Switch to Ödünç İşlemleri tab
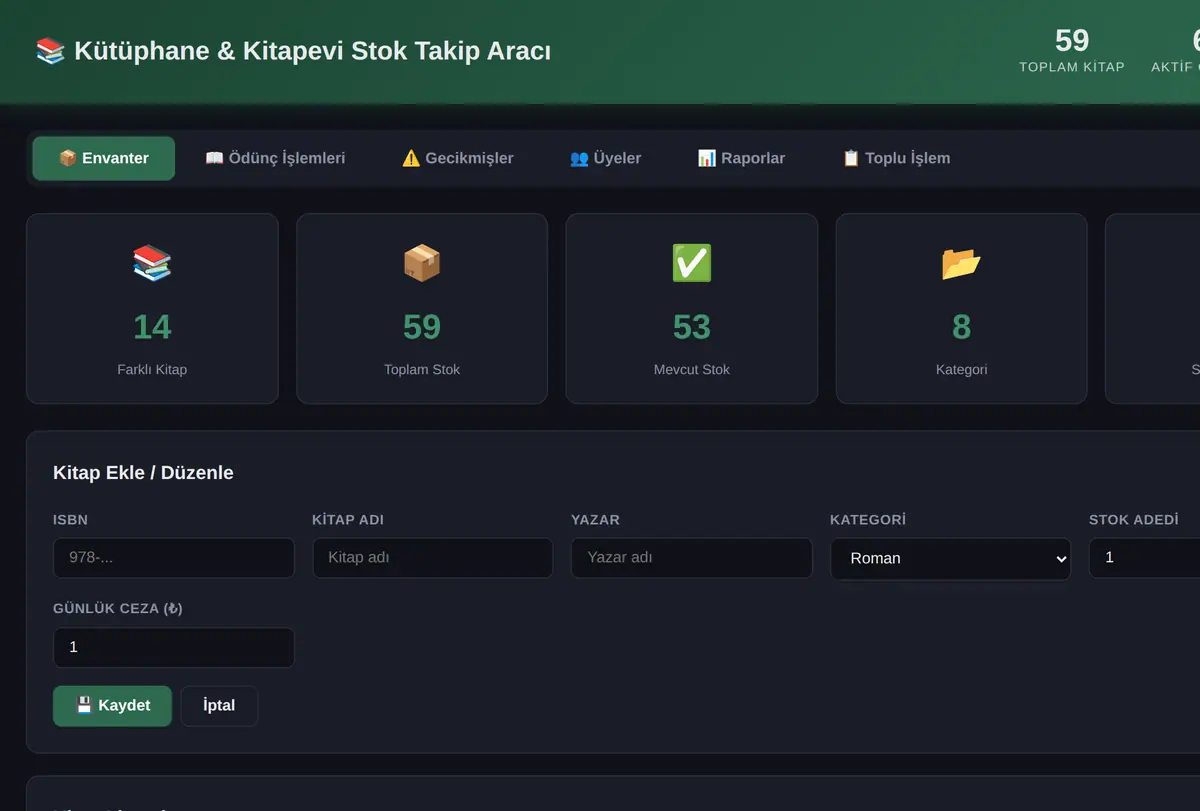Screen dimensions: 1200x811 click(x=275, y=158)
